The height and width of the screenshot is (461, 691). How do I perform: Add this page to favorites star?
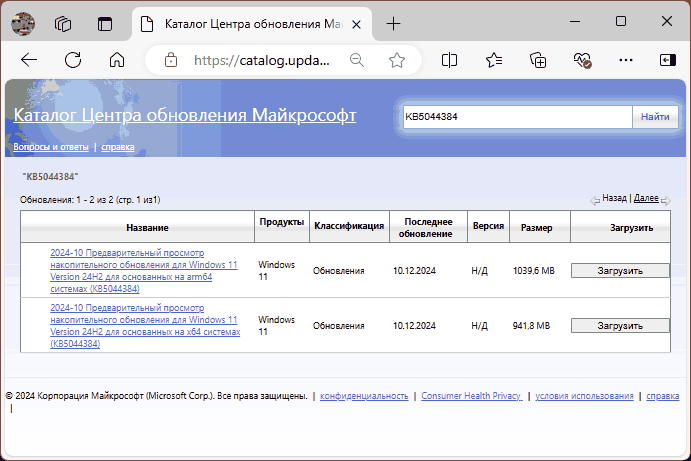pyautogui.click(x=397, y=60)
